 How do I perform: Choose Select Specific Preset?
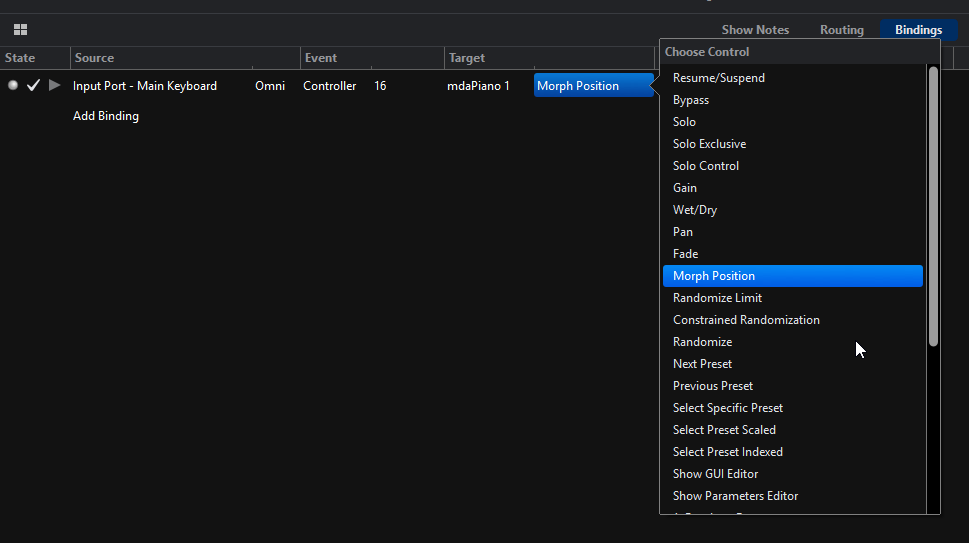tap(793, 408)
